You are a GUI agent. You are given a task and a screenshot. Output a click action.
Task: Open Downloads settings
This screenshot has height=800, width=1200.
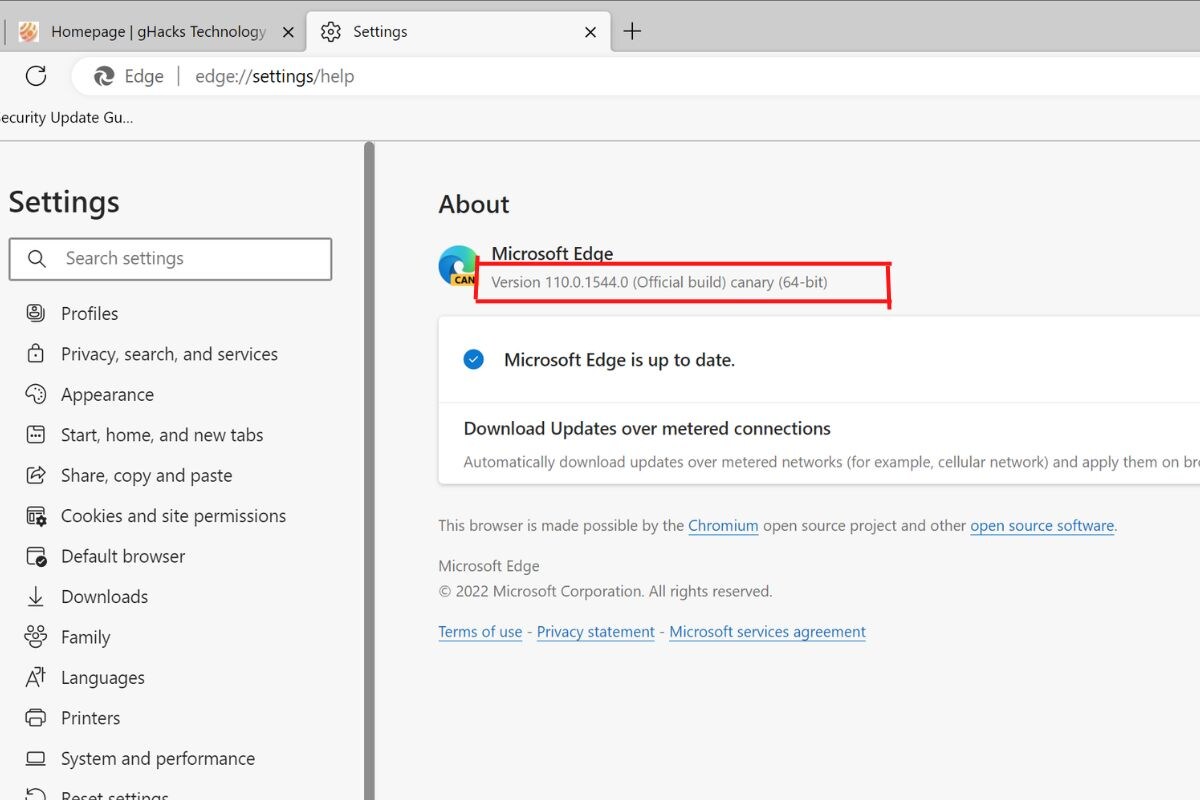coord(104,597)
